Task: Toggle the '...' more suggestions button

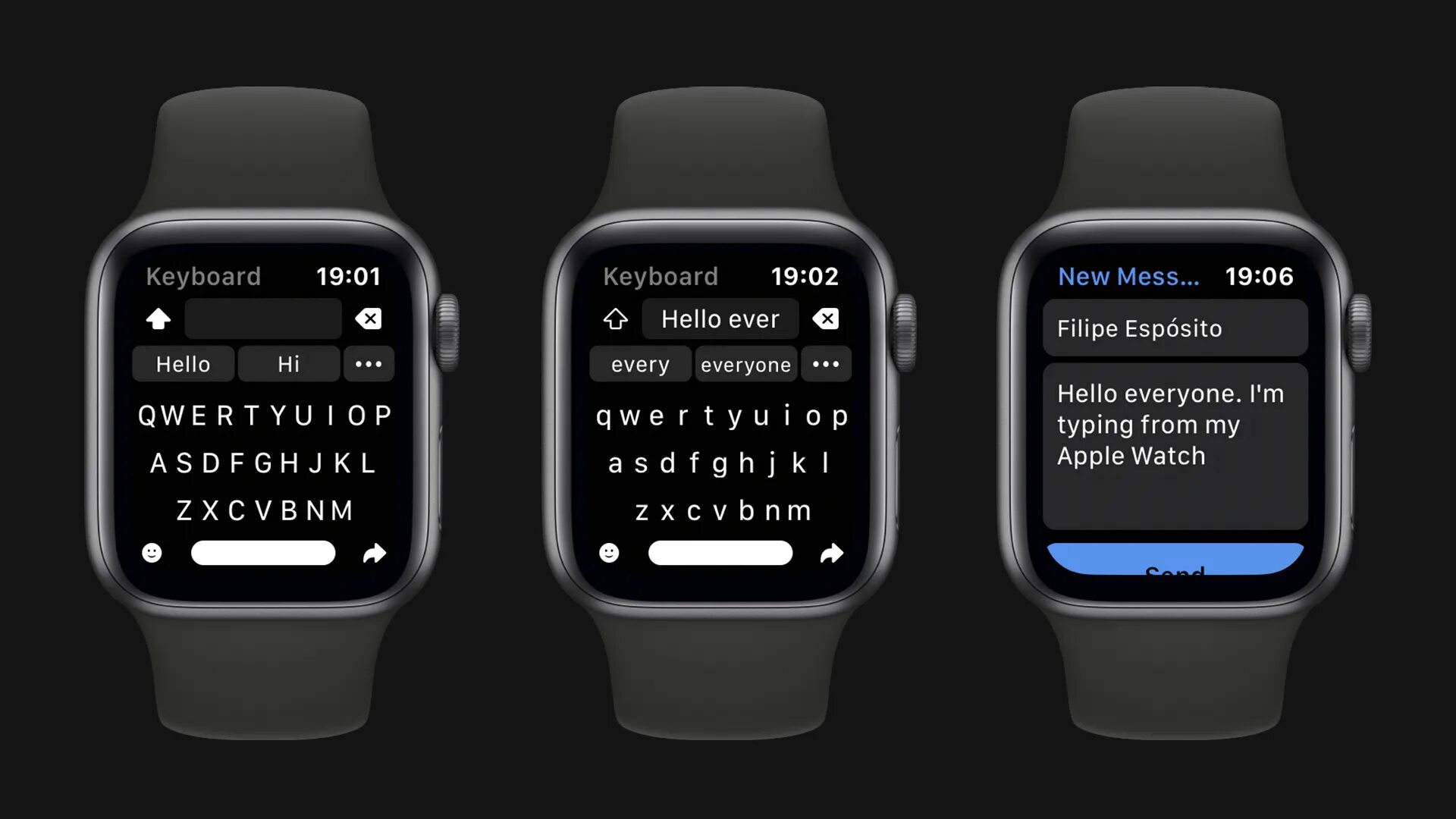Action: tap(368, 363)
